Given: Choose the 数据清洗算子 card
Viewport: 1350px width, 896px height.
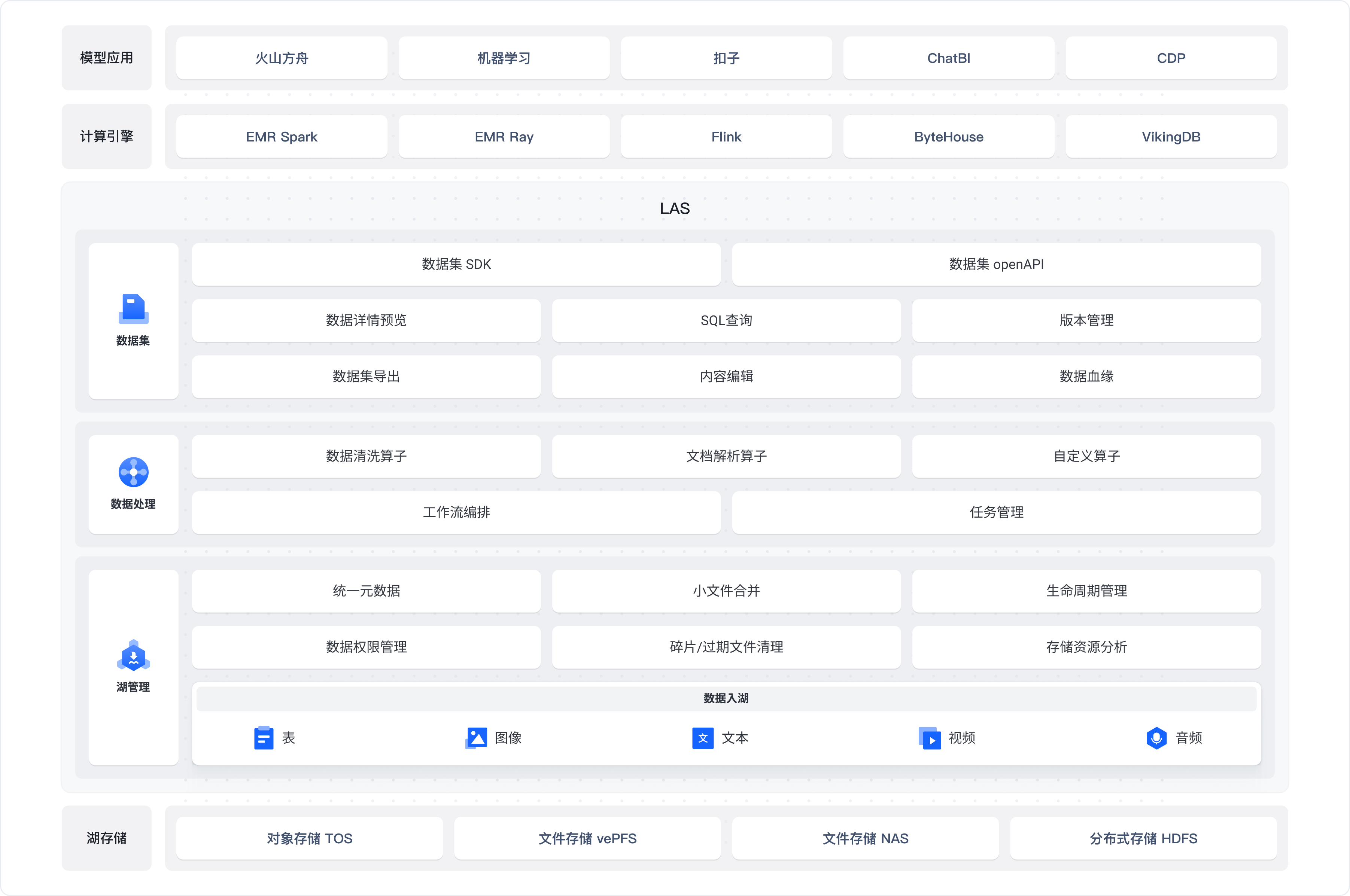Looking at the screenshot, I should point(367,456).
